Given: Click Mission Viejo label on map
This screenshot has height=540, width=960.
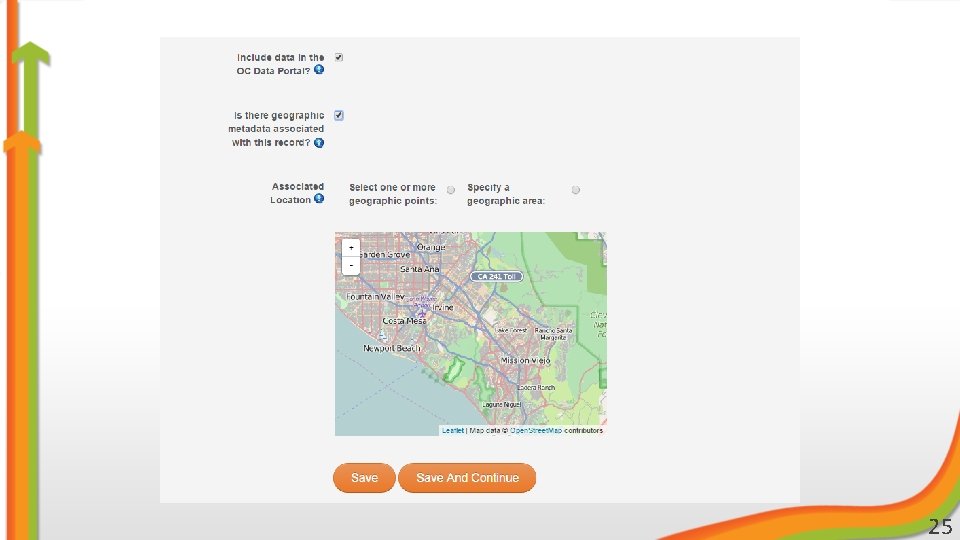Looking at the screenshot, I should pos(526,361).
